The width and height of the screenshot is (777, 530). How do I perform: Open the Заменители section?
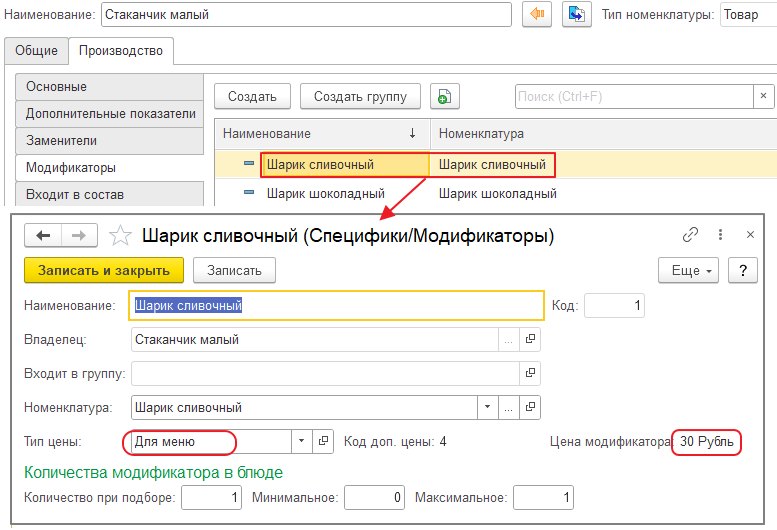(x=110, y=141)
